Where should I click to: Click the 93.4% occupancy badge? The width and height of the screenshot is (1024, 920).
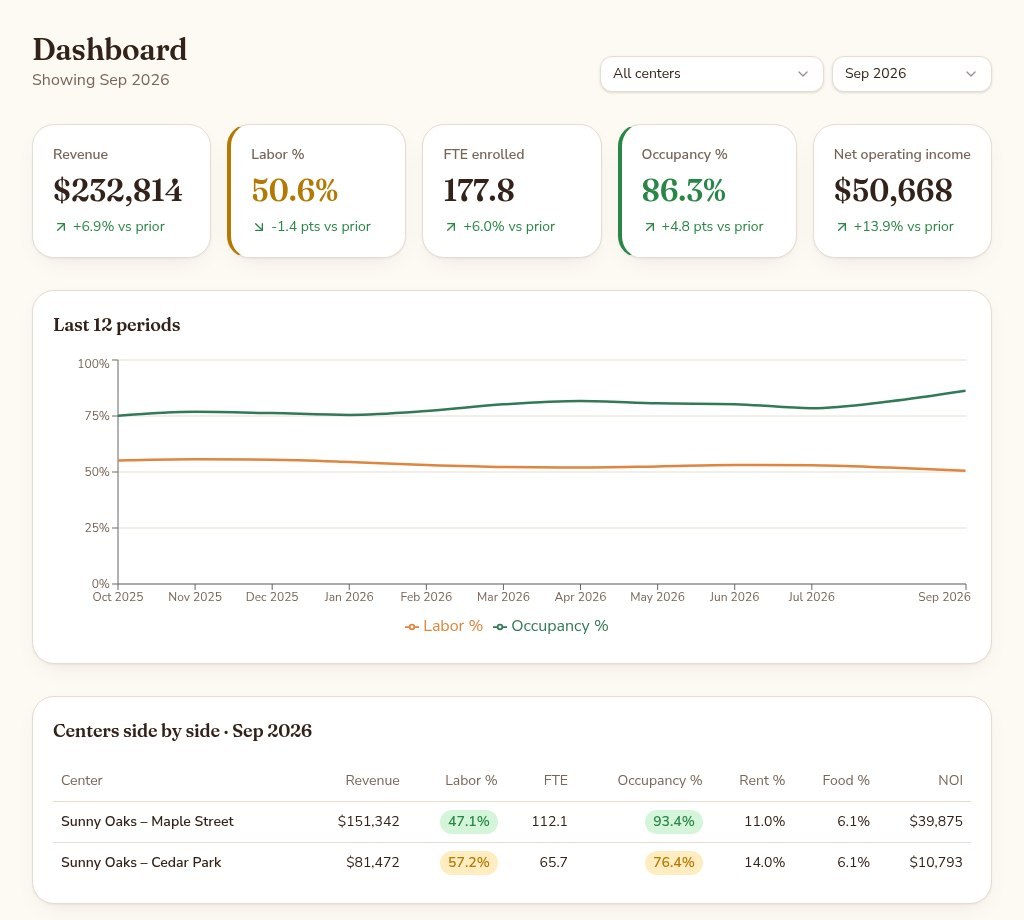point(673,821)
